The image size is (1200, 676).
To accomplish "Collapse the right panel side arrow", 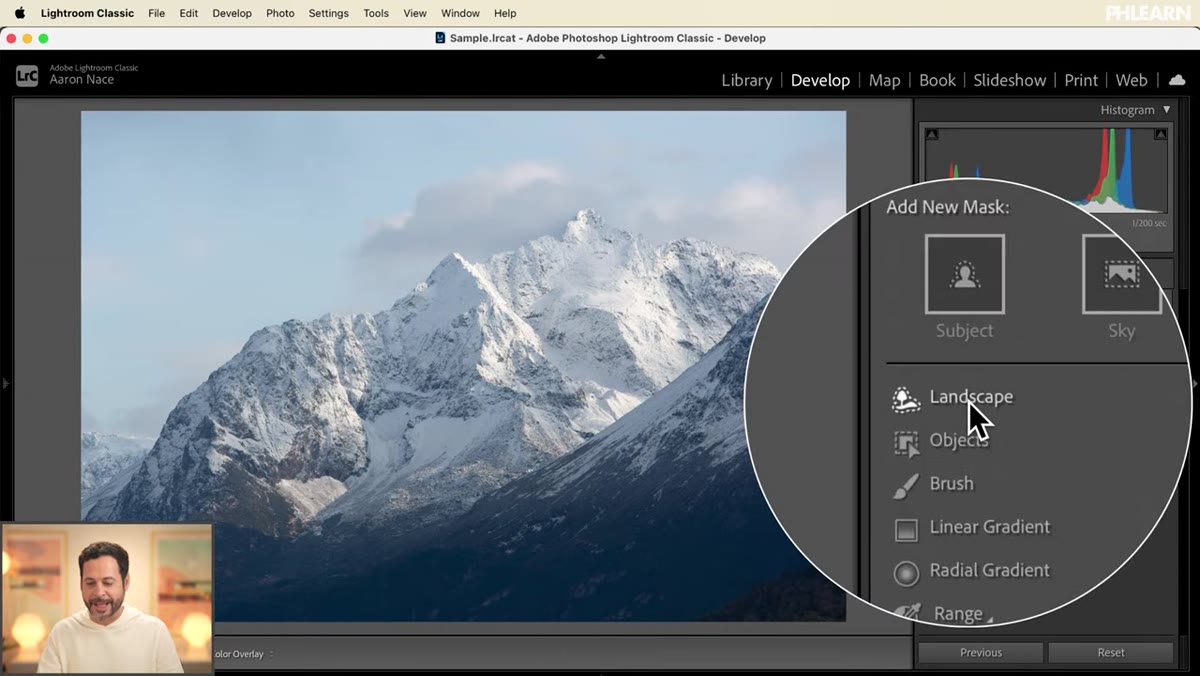I will [1195, 383].
